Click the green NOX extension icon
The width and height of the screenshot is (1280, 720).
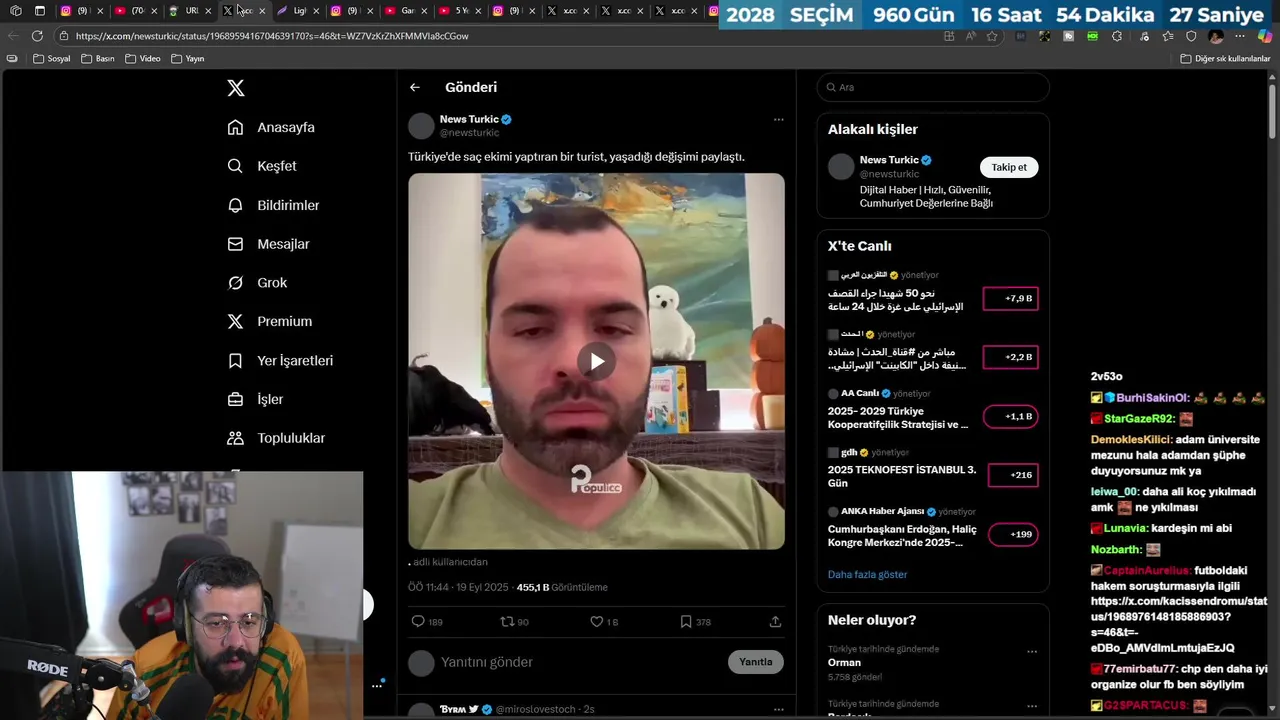[1092, 36]
